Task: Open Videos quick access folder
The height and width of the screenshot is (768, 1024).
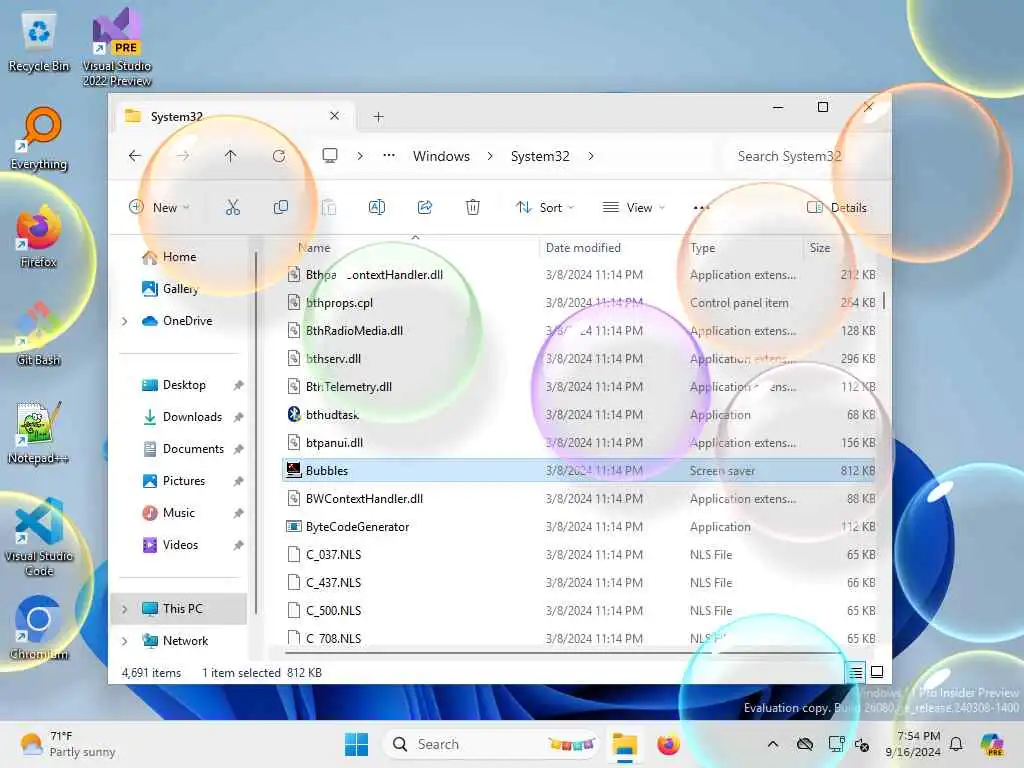Action: (170, 545)
